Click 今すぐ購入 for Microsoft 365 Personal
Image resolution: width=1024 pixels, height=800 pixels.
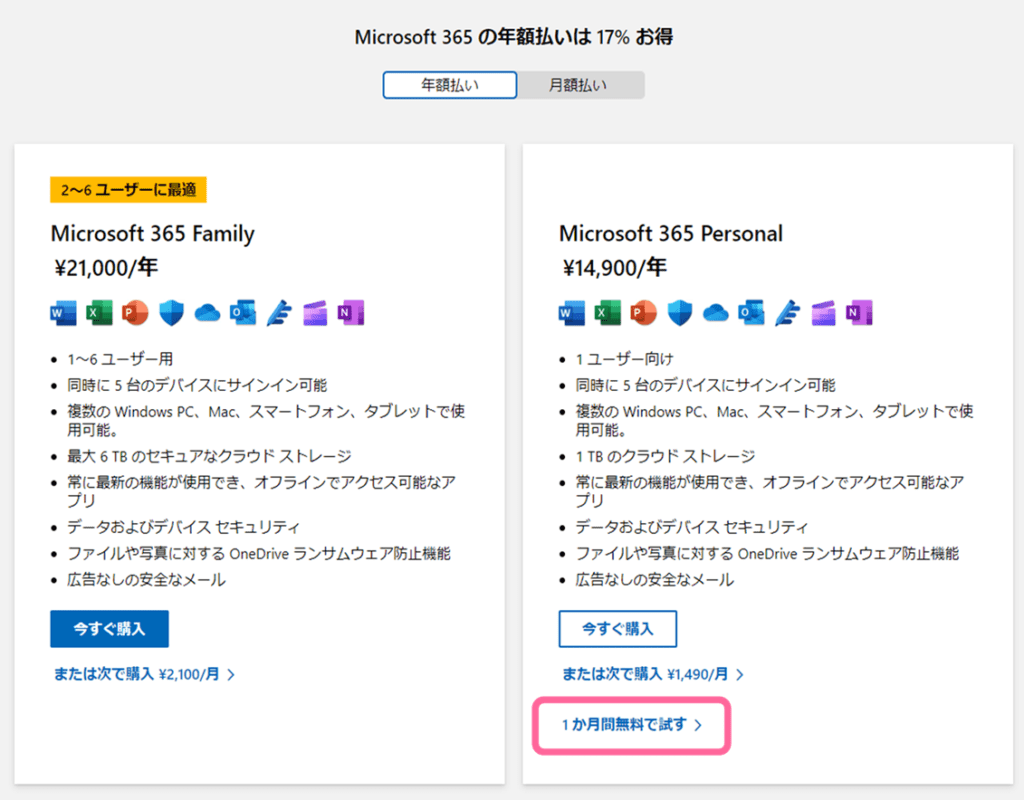(x=618, y=629)
